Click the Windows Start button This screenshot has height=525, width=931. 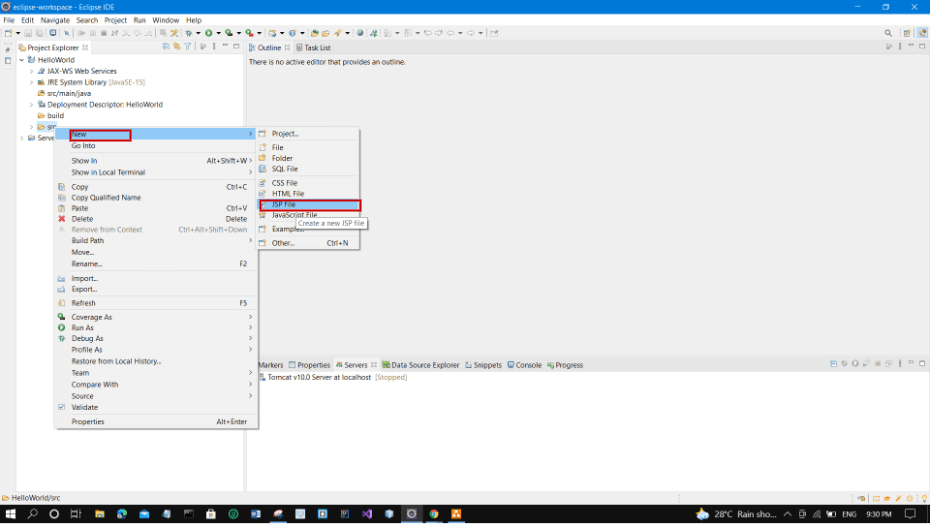pos(10,514)
